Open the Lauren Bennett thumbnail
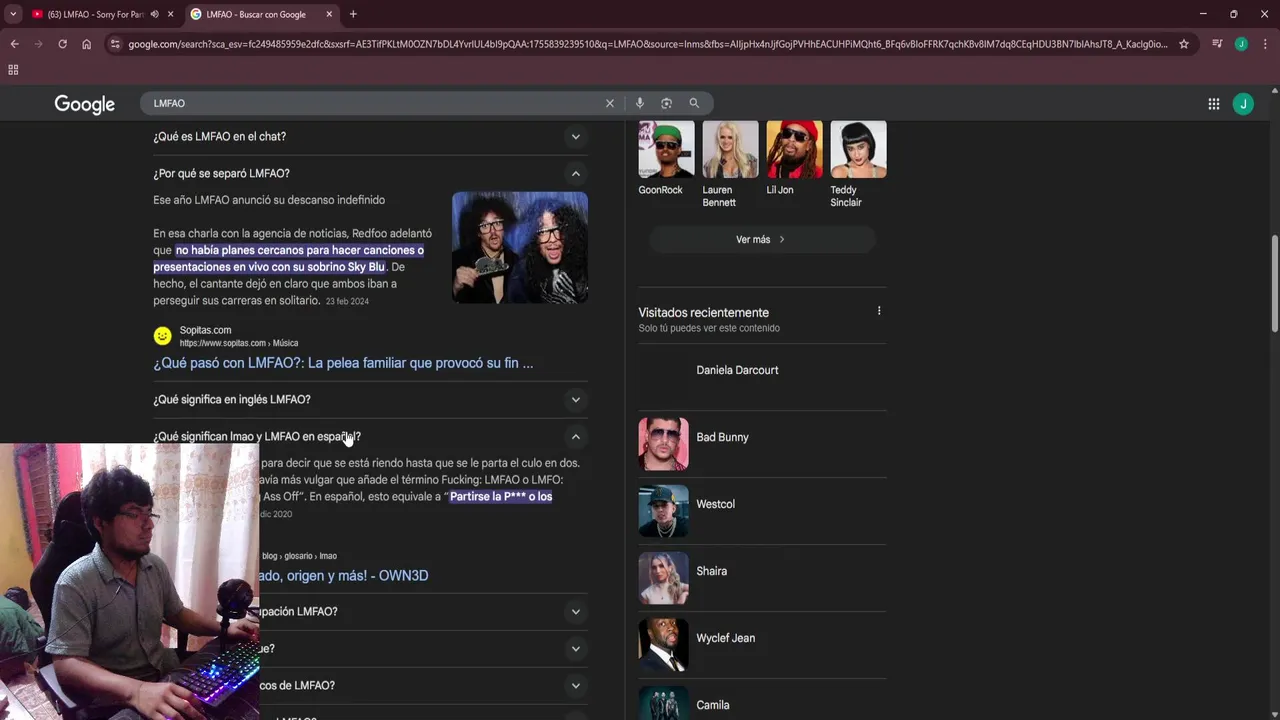Screen dimensions: 1280x720 coord(730,150)
